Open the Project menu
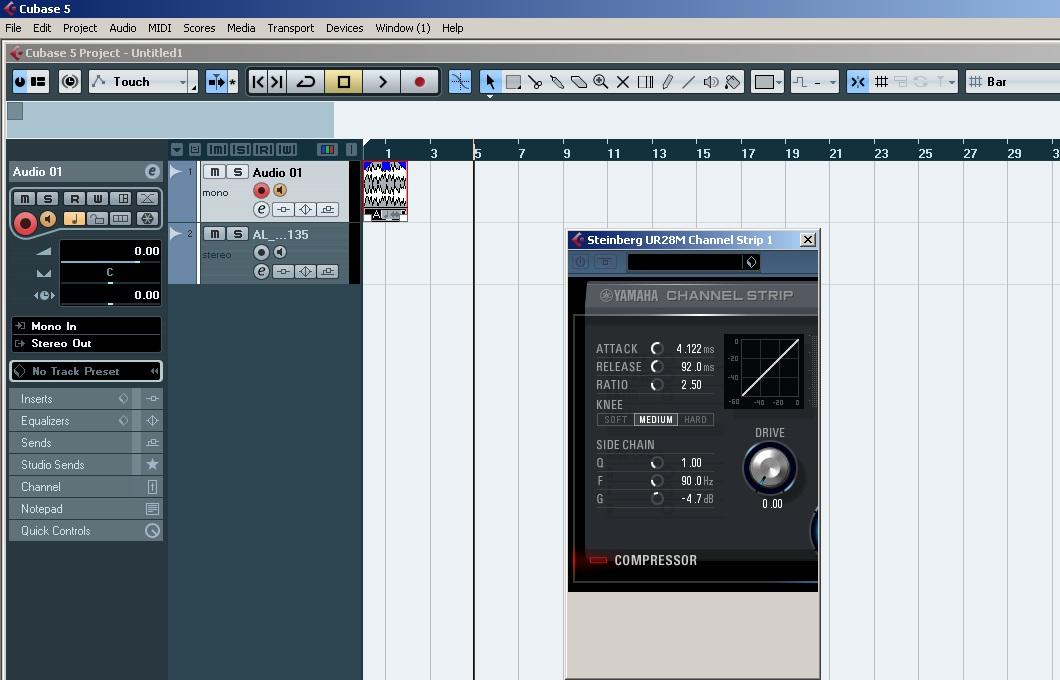Image resolution: width=1060 pixels, height=680 pixels. pyautogui.click(x=80, y=28)
